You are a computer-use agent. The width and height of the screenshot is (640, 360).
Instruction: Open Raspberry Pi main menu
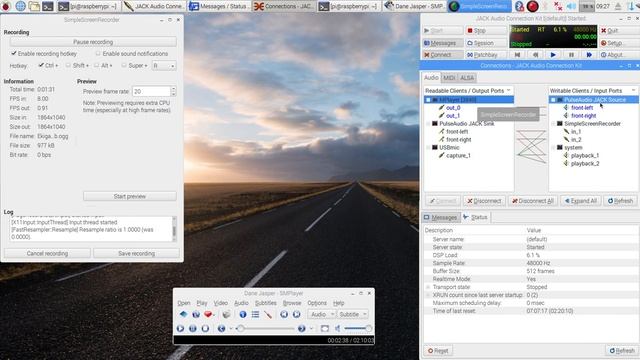pyautogui.click(x=6, y=6)
